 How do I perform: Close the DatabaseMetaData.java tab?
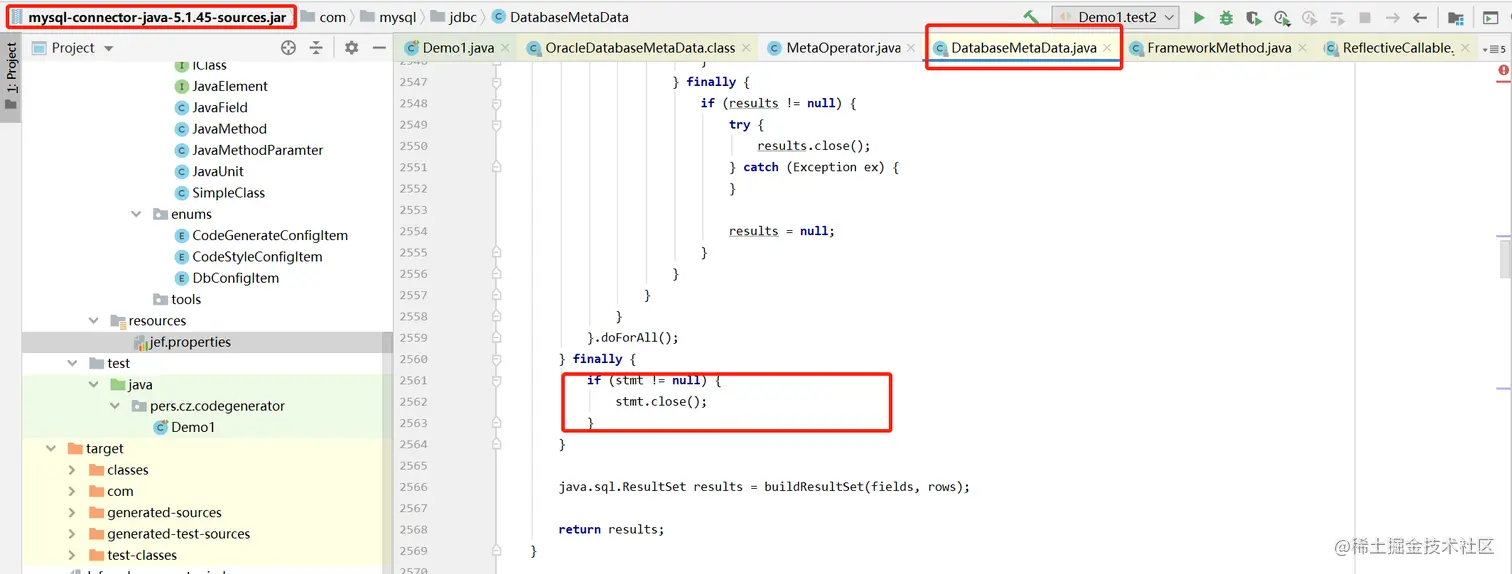tap(1107, 48)
